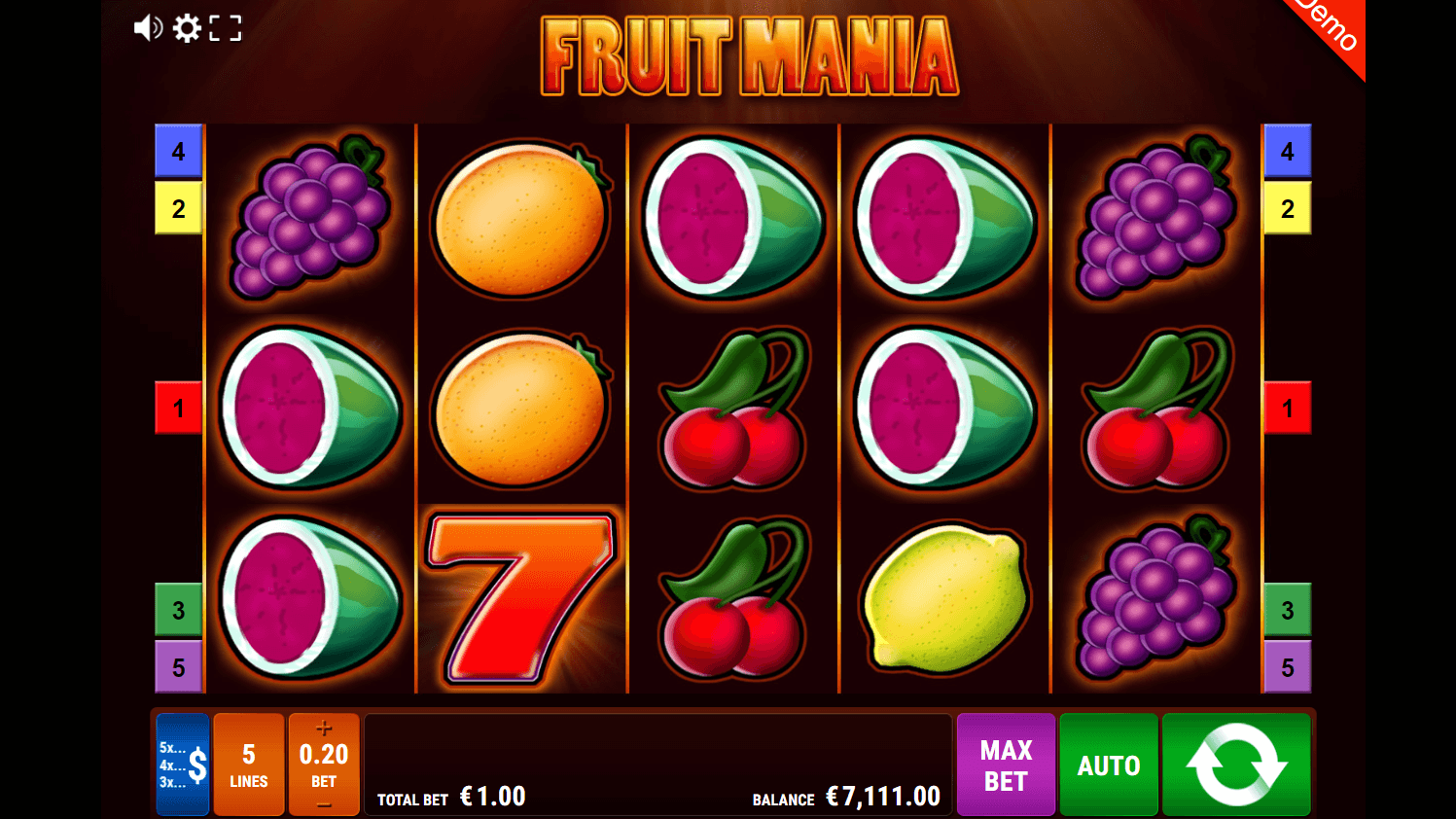1456x819 pixels.
Task: Open the paytable dollar icon
Action: (x=183, y=765)
